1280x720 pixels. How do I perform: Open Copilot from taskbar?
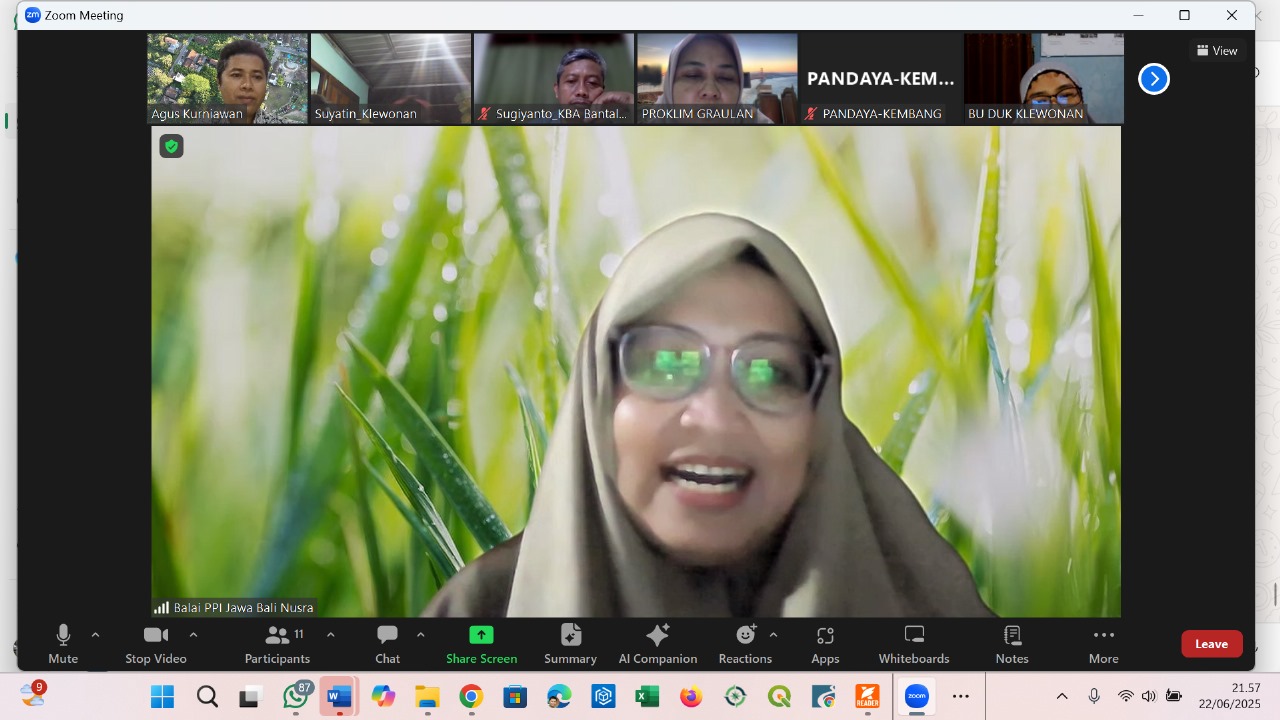click(383, 696)
